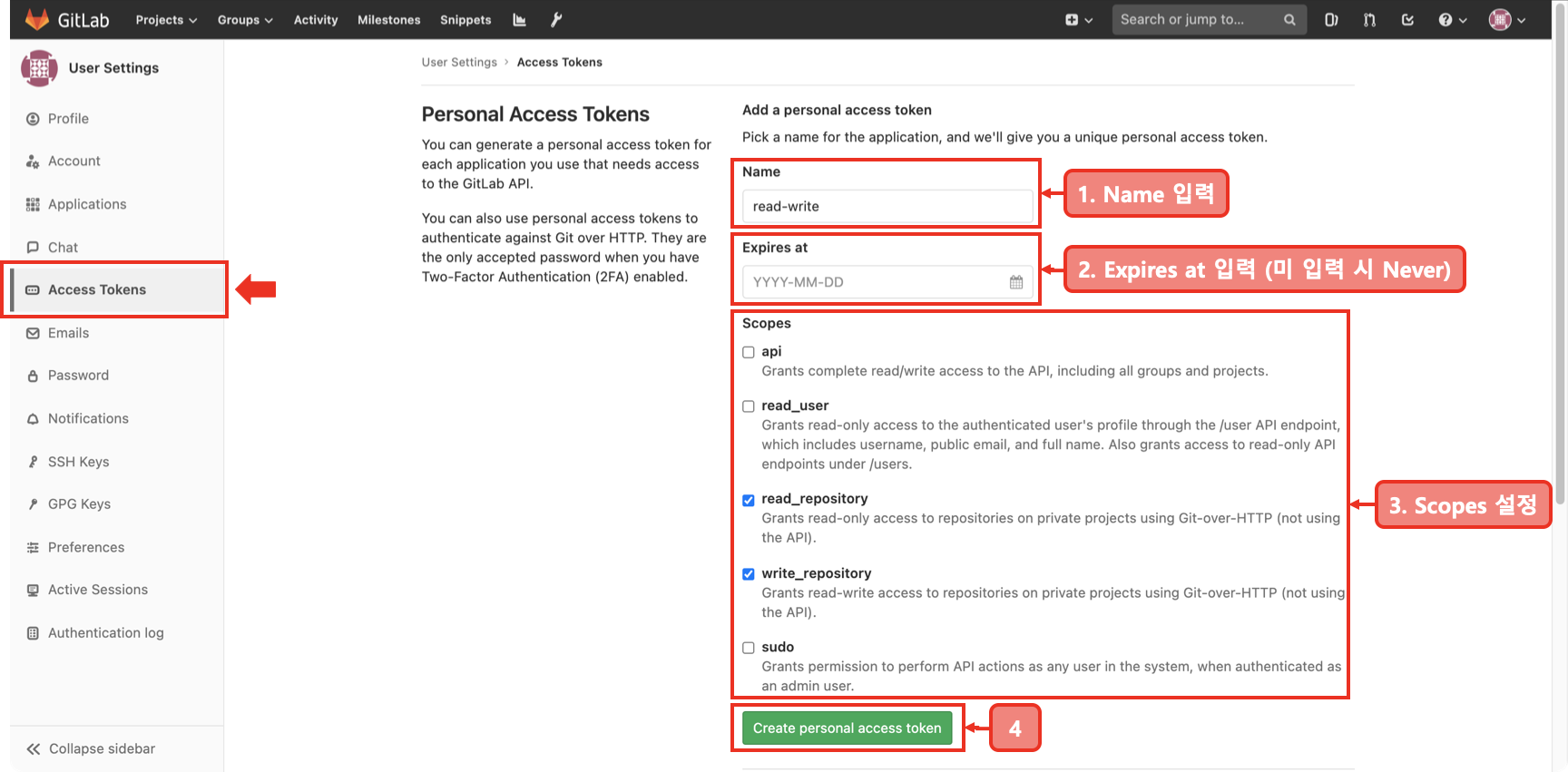Click the Applications grid icon
The width and height of the screenshot is (1568, 772).
[x=33, y=204]
